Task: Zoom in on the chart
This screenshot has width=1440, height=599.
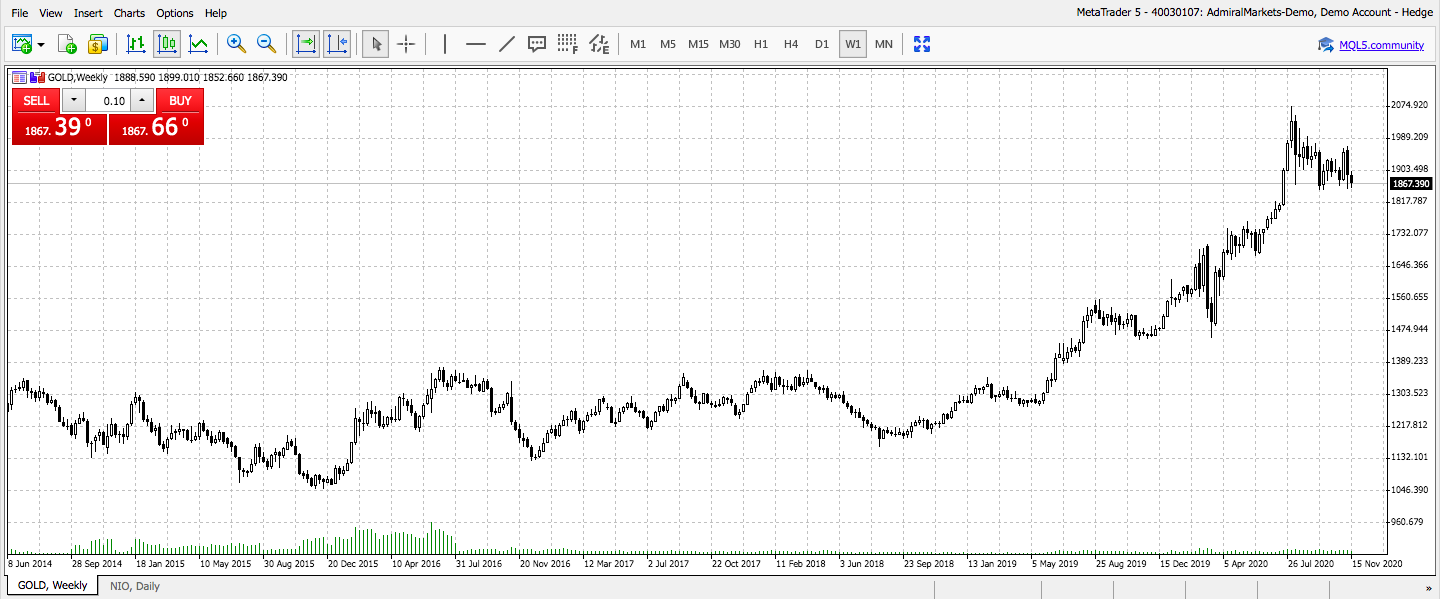Action: (x=236, y=44)
